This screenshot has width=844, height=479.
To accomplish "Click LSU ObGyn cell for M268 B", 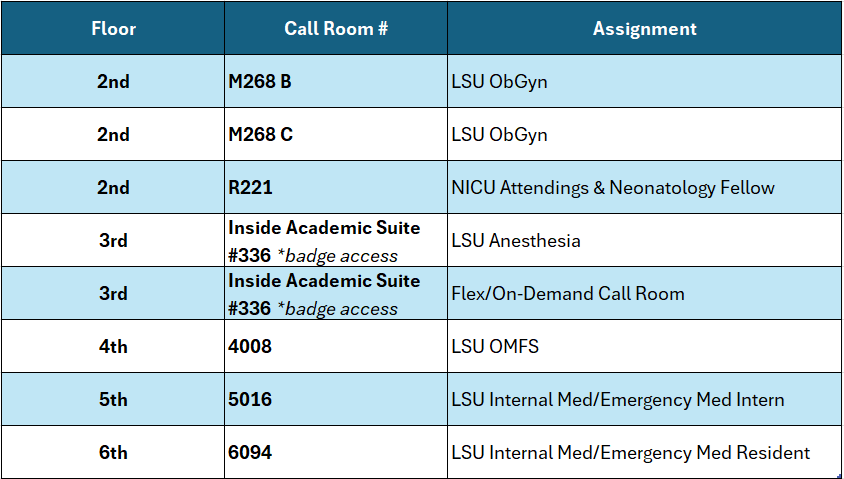I will (x=500, y=82).
